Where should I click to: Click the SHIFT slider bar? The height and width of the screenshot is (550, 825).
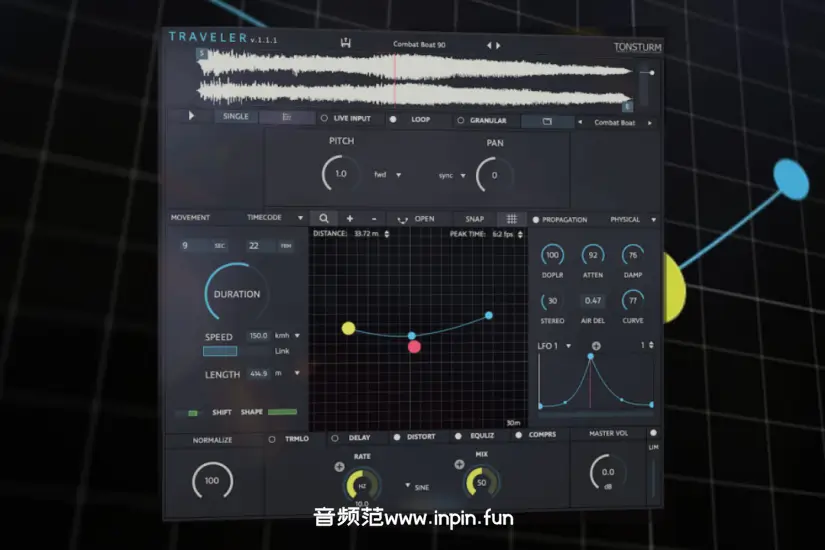(188, 413)
